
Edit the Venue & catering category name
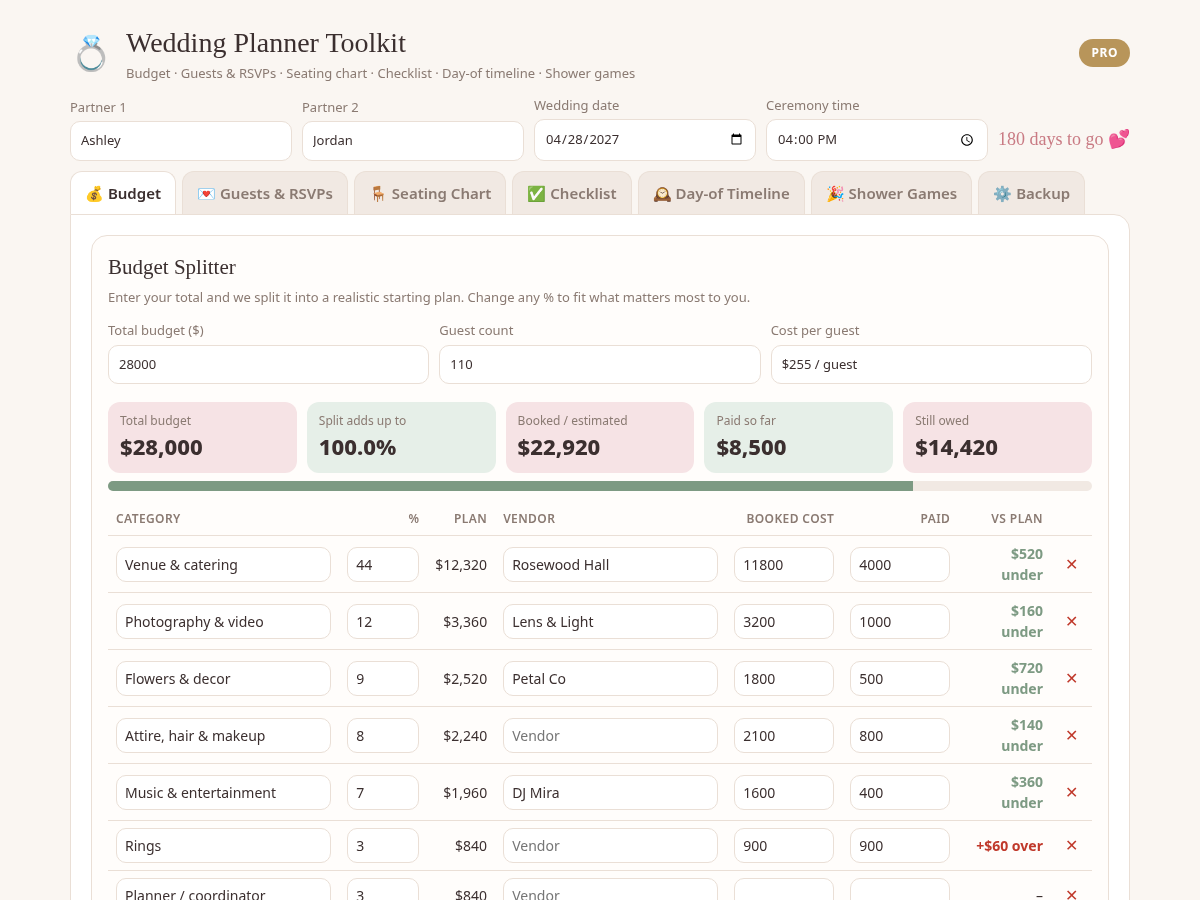click(223, 564)
